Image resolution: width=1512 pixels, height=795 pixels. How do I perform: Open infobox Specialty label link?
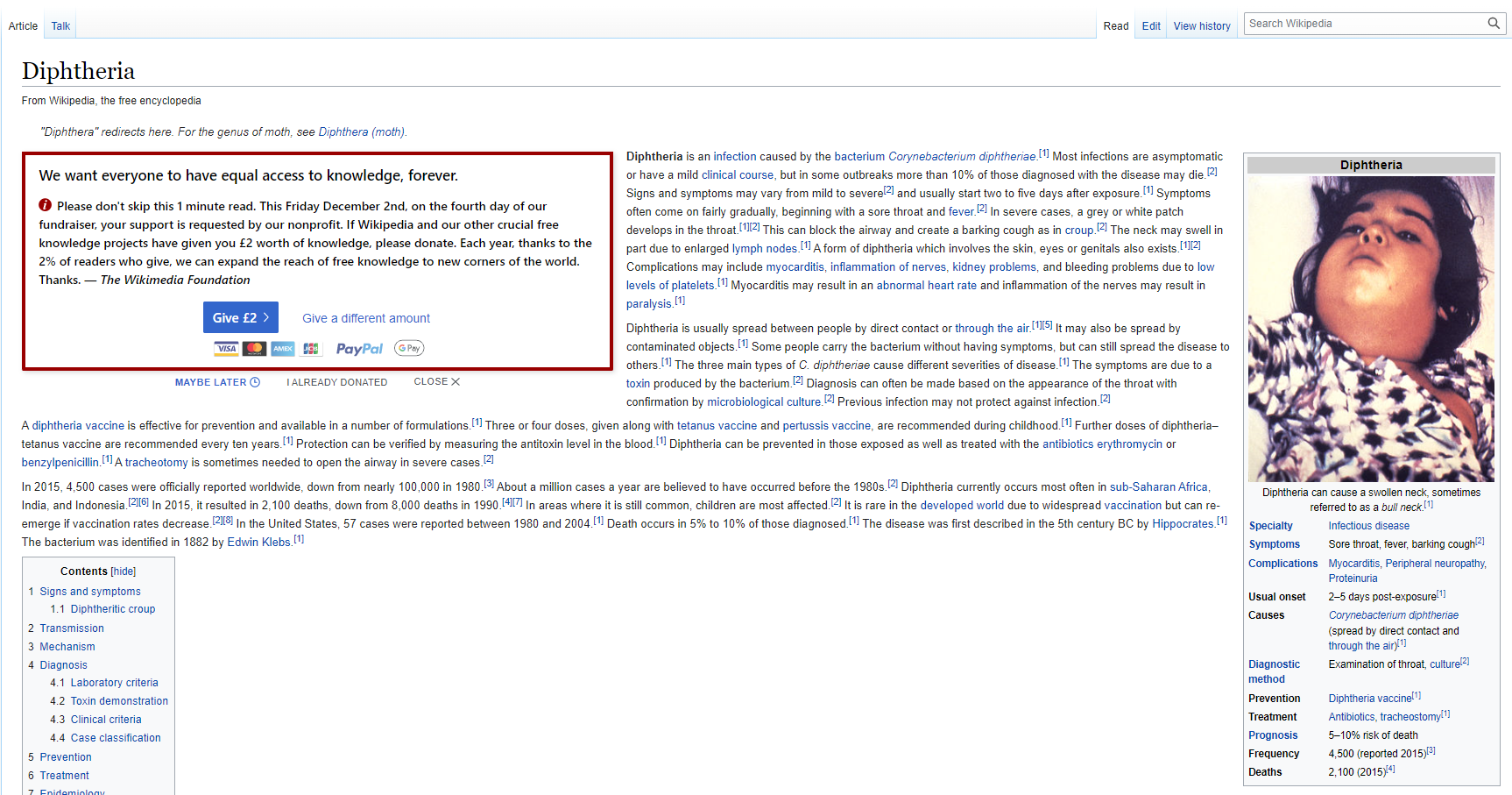click(x=1270, y=526)
